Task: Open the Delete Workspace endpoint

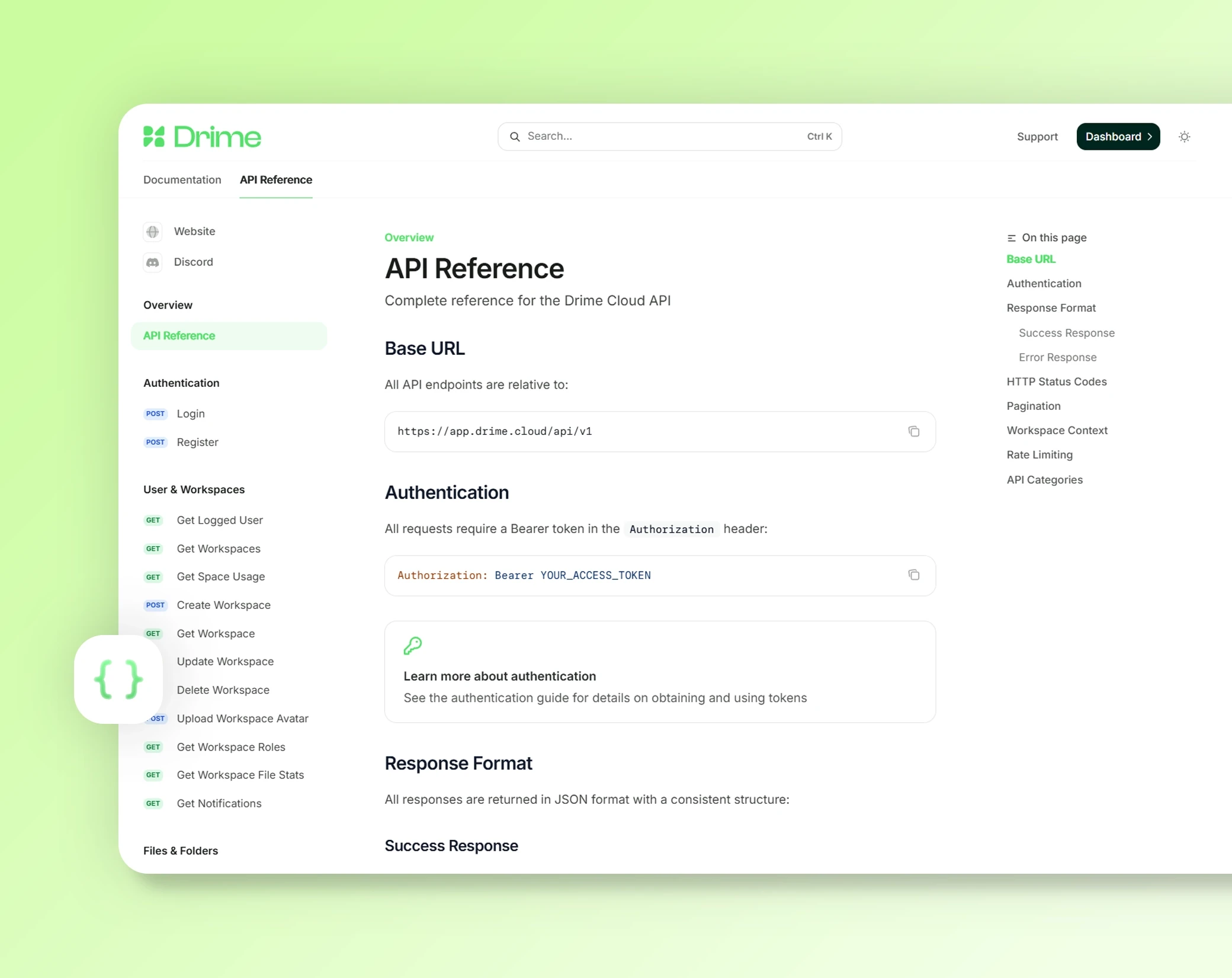Action: point(223,690)
